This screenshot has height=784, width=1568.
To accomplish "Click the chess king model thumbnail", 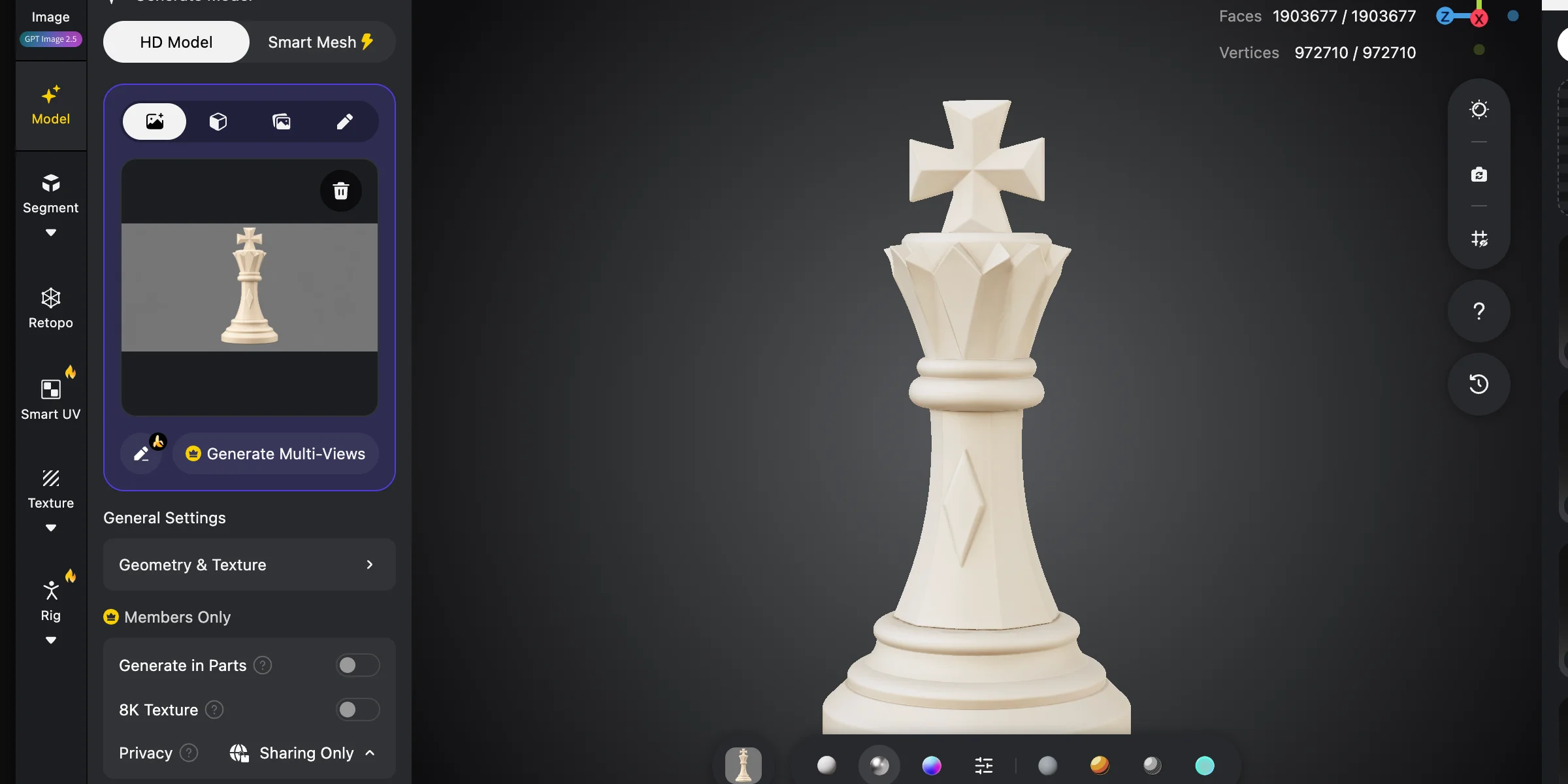I will pos(743,765).
